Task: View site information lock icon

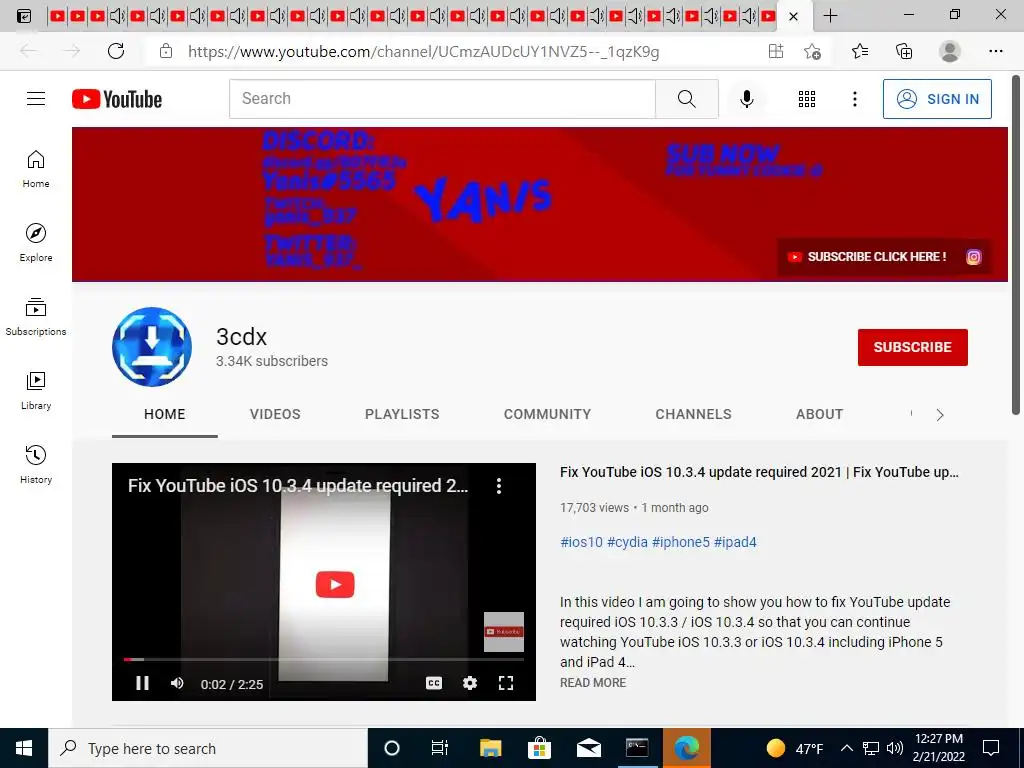Action: (x=166, y=51)
